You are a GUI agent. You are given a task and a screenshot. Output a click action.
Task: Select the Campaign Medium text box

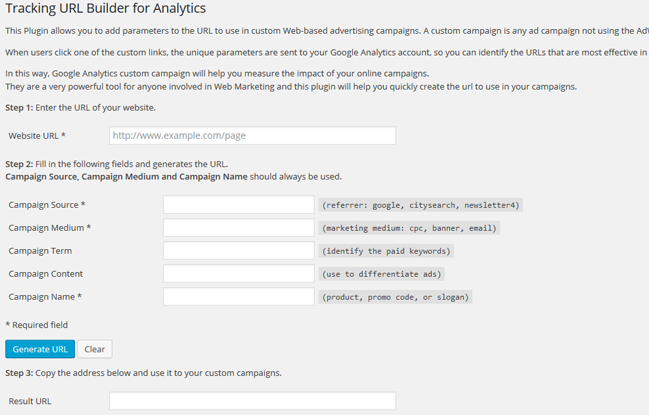pyautogui.click(x=239, y=228)
